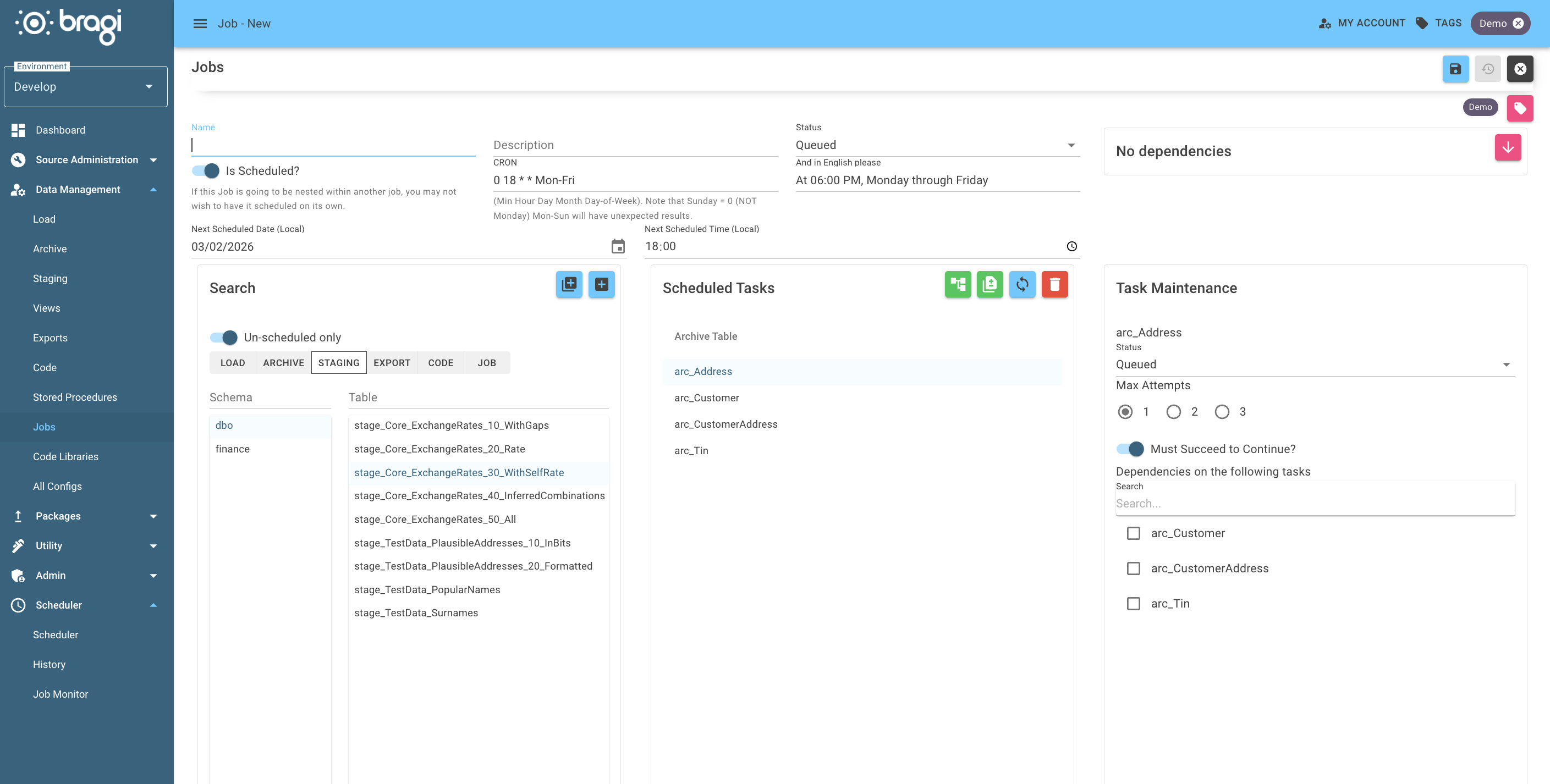Switch to the LOAD tab
Image resolution: width=1550 pixels, height=784 pixels.
click(232, 362)
